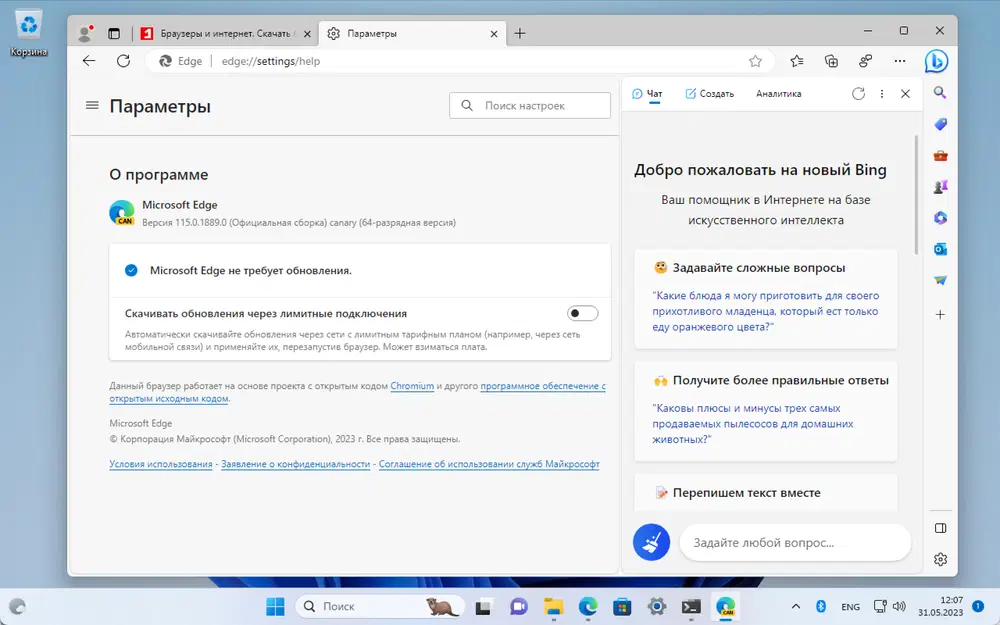
Task: Open the Windows Start button
Action: [x=275, y=606]
